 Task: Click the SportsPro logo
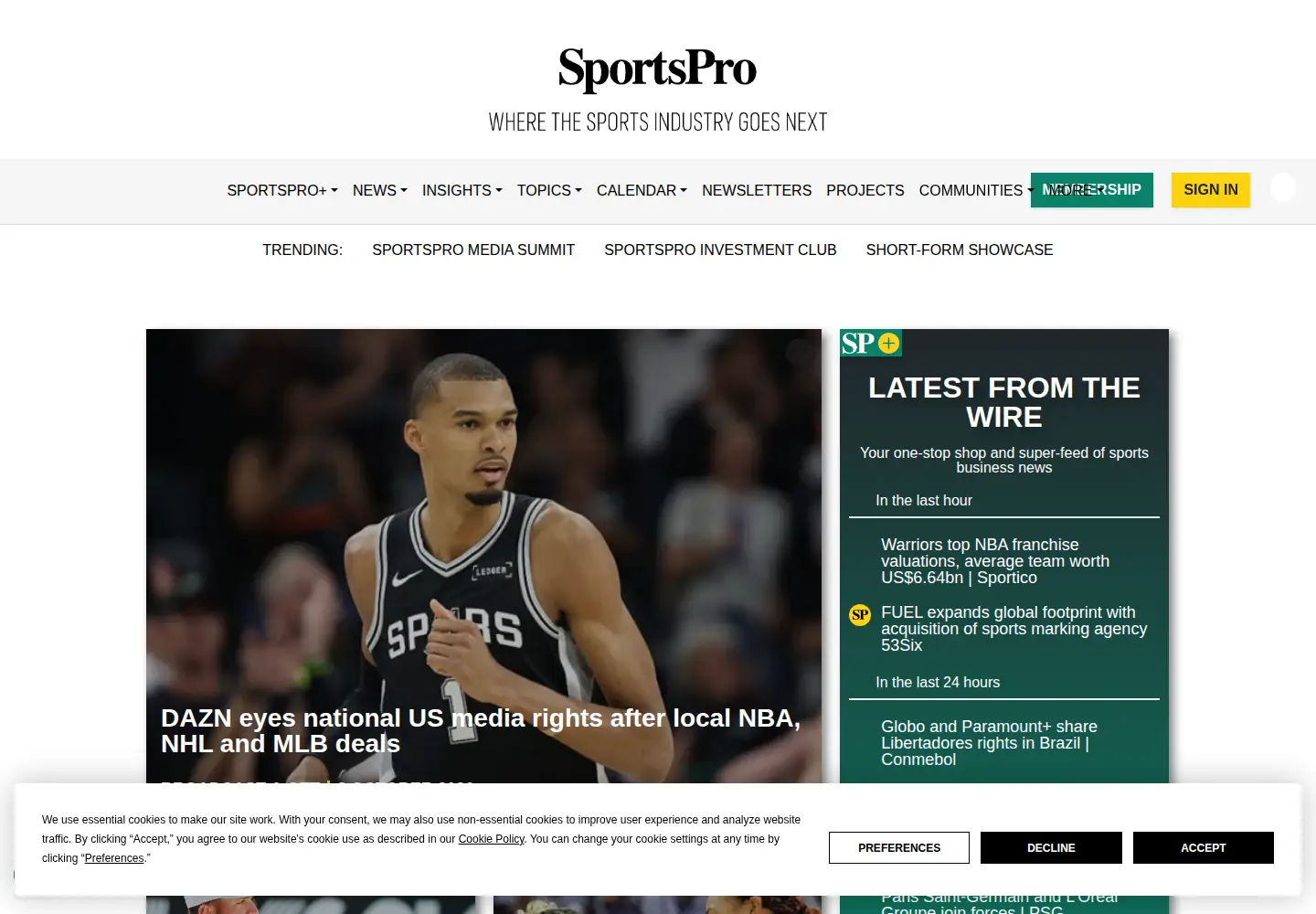pos(658,69)
